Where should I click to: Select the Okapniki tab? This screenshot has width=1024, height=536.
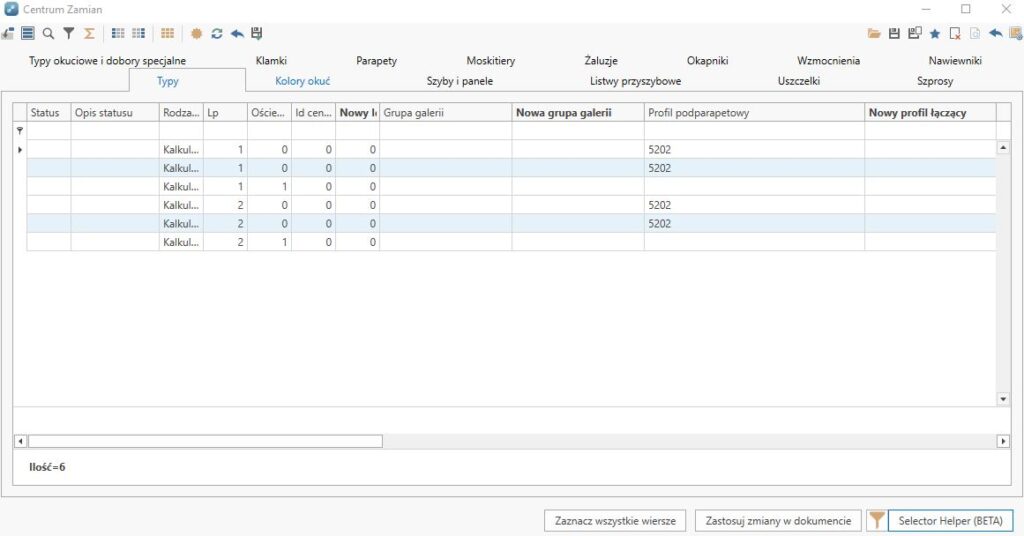coord(707,61)
